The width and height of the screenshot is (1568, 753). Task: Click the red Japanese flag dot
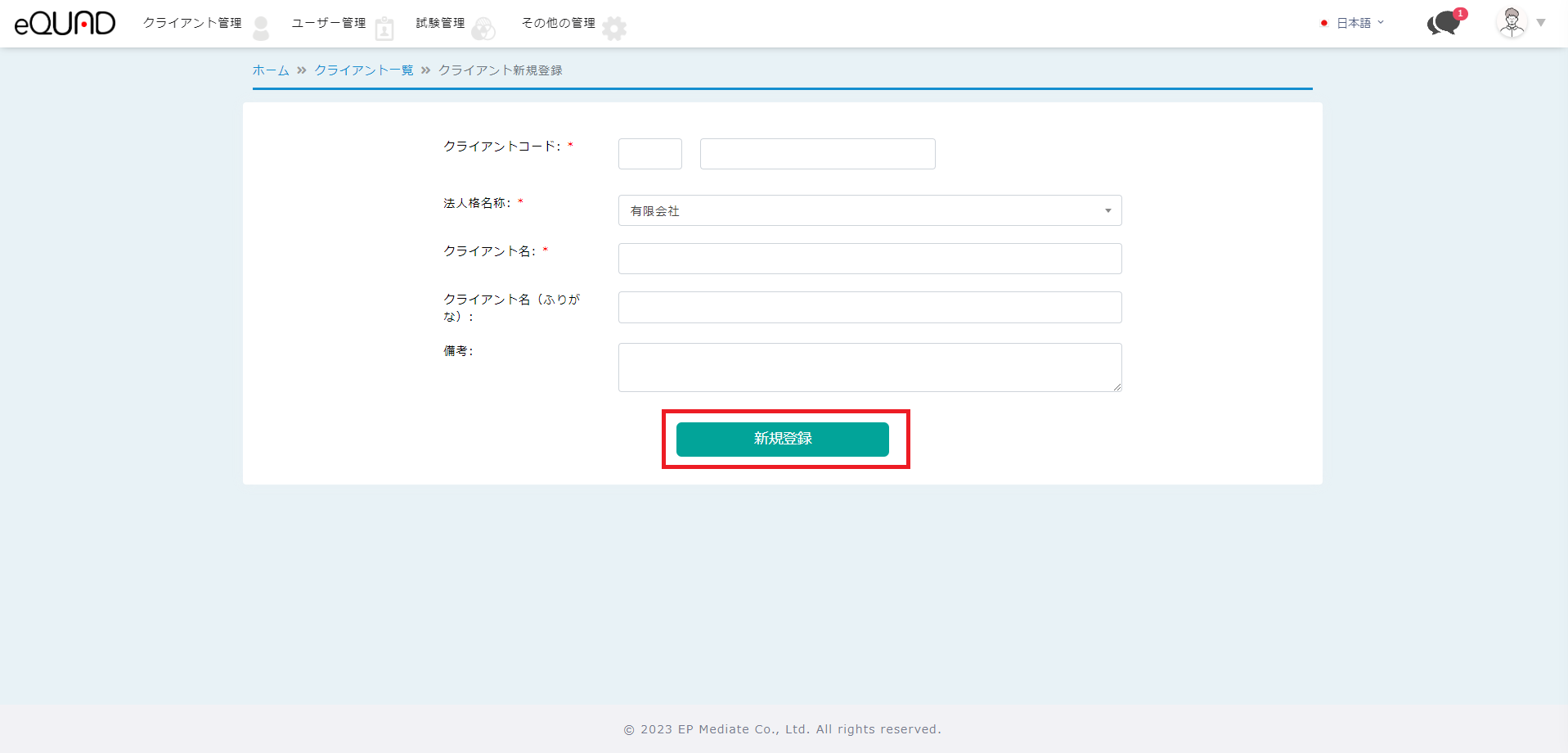1323,23
